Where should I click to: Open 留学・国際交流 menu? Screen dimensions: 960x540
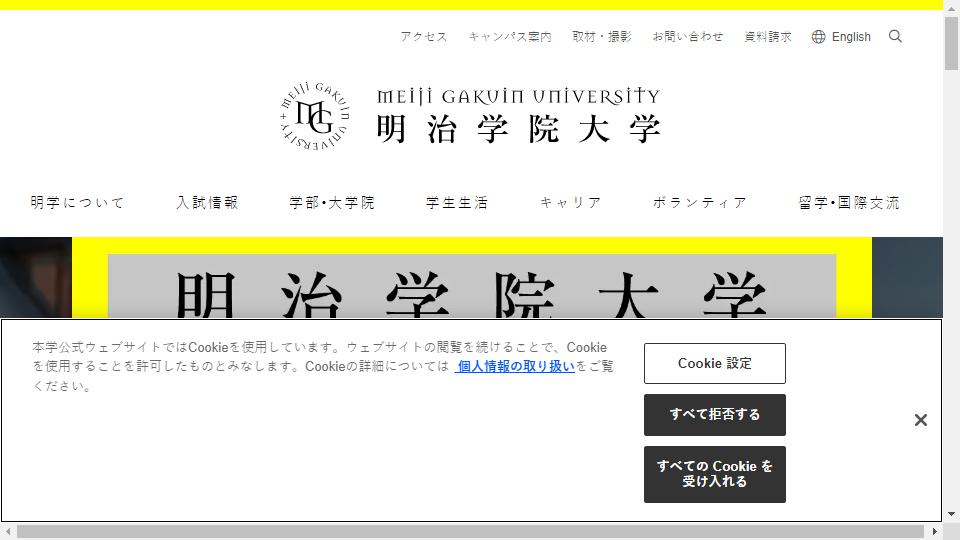[849, 203]
